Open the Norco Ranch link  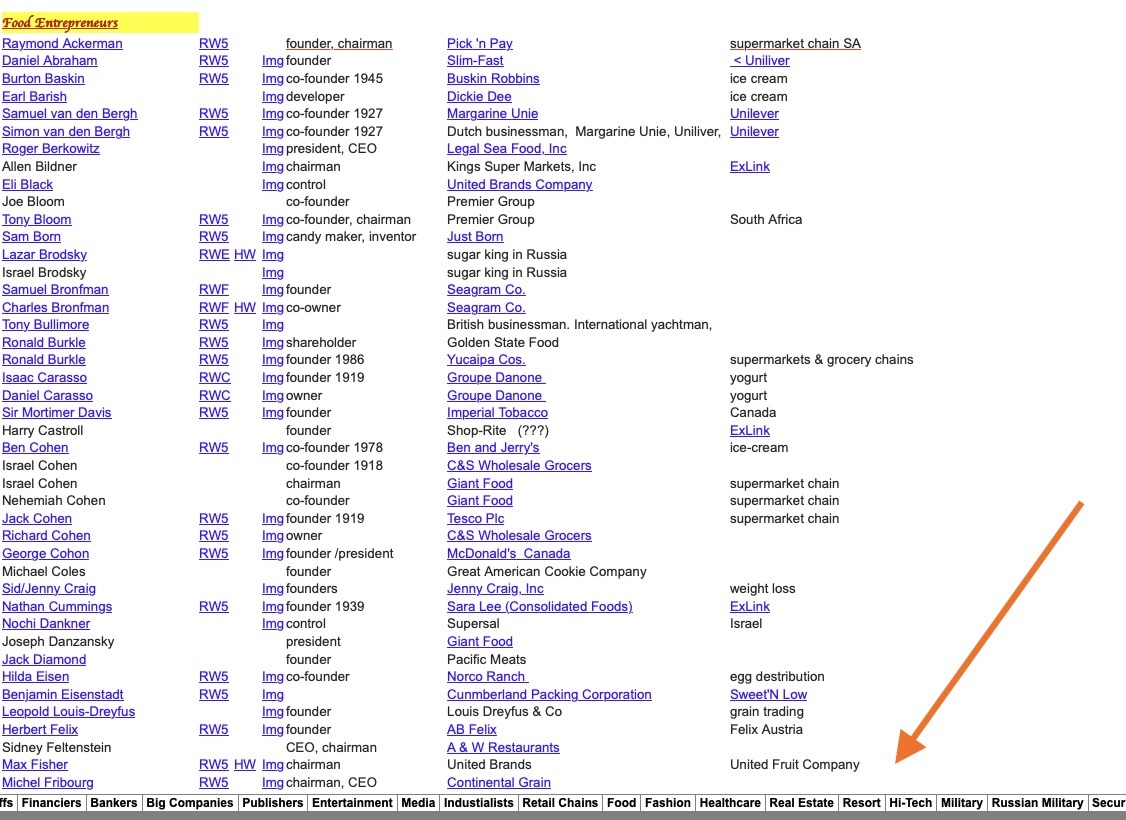pos(488,676)
